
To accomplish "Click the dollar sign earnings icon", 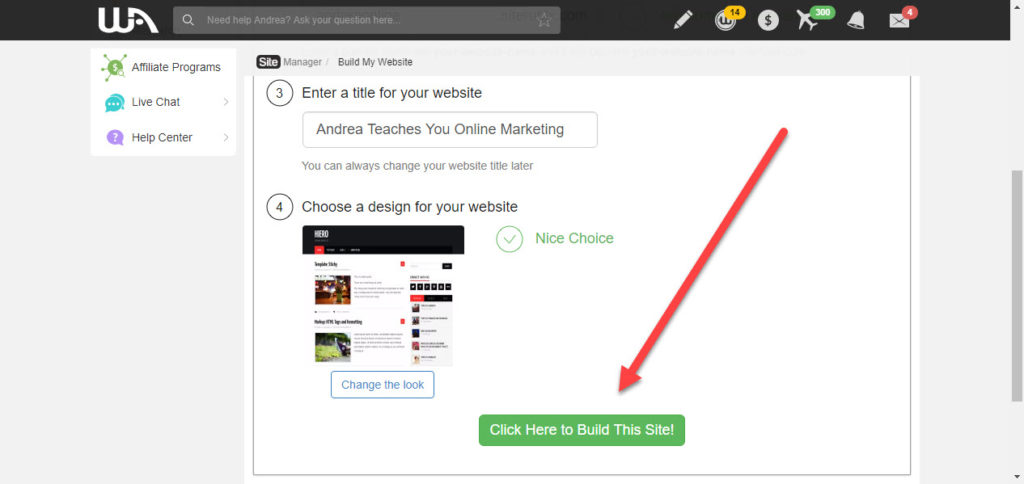I will (768, 21).
